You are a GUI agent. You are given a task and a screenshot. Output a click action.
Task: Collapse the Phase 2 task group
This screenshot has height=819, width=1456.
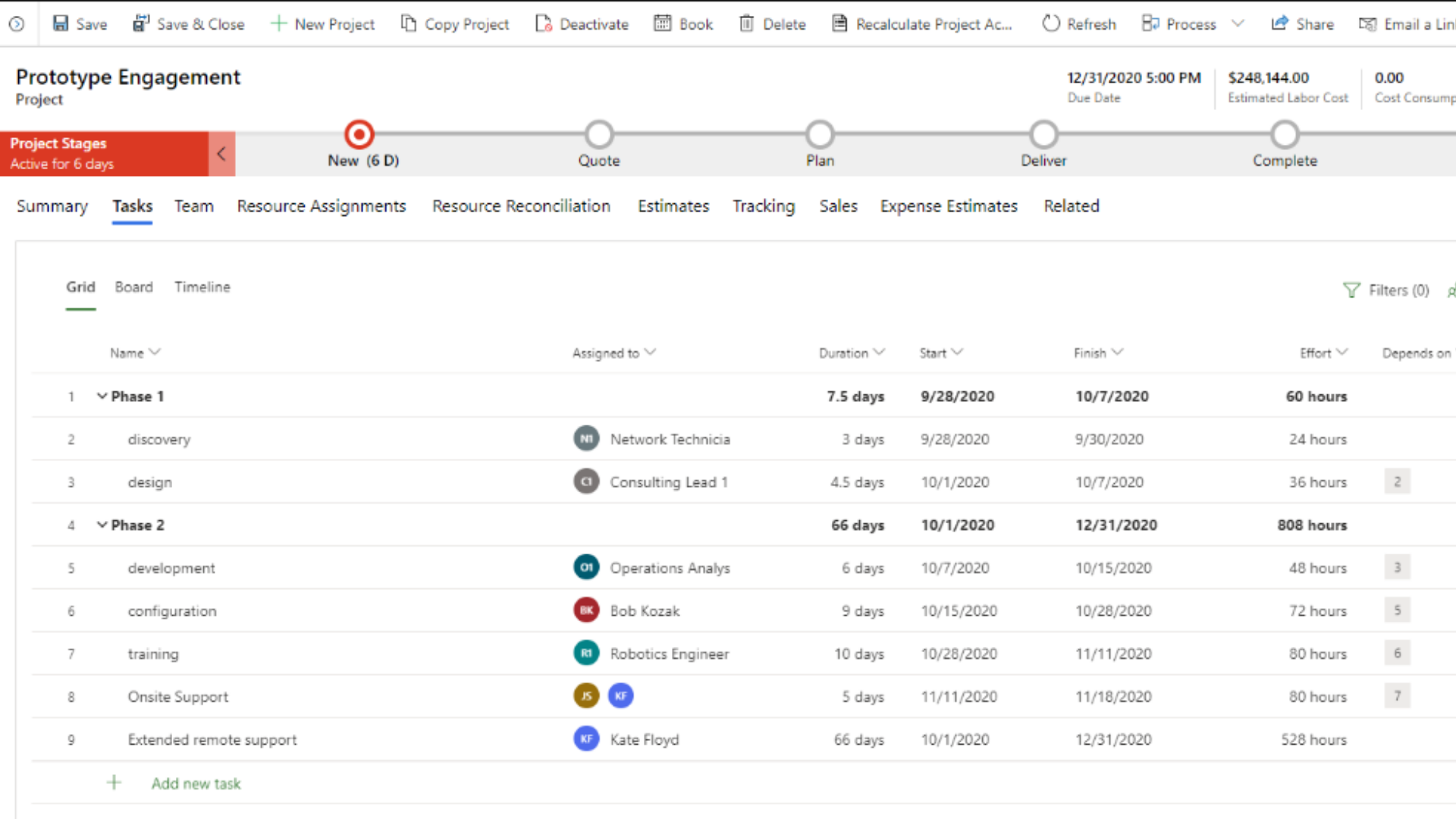point(102,525)
